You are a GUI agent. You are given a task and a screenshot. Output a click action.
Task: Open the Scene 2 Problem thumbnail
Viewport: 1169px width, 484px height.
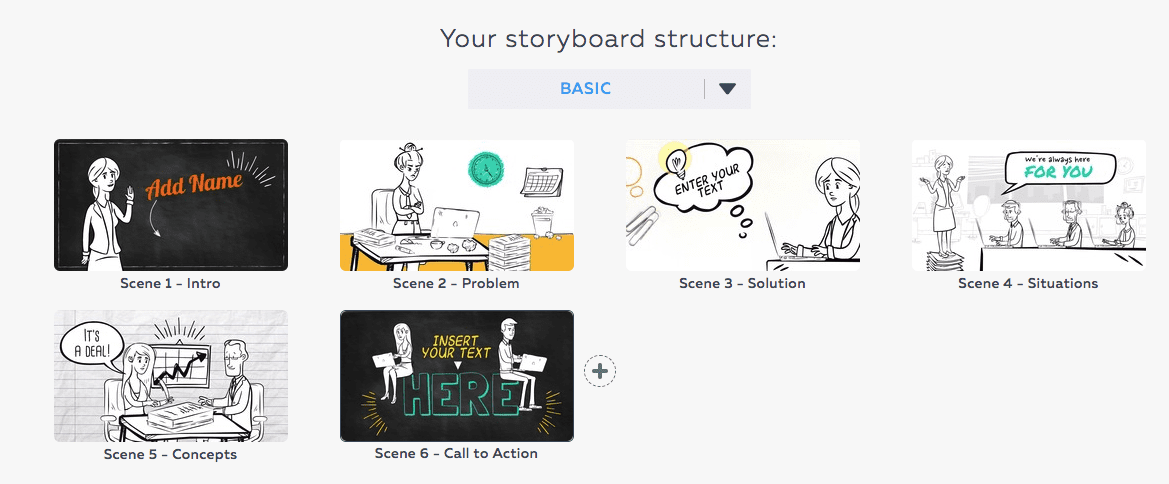(x=456, y=205)
